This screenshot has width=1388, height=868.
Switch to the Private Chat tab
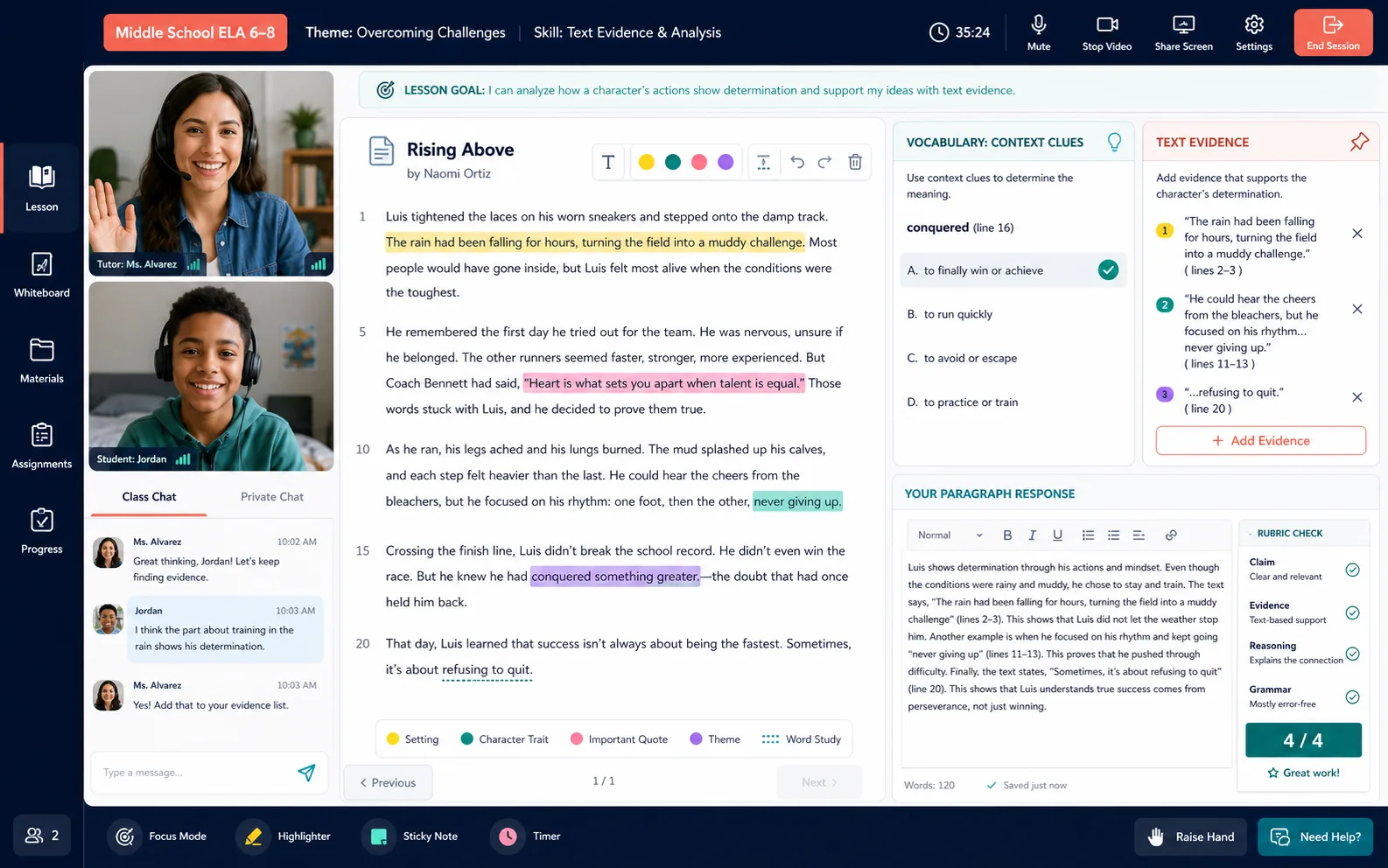pos(272,497)
